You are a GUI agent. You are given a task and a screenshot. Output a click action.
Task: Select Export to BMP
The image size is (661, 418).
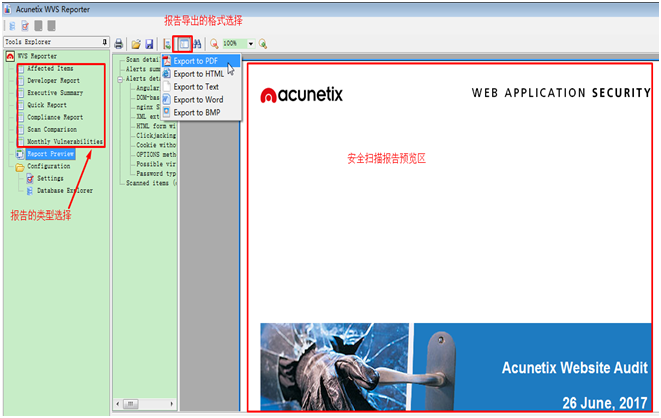(202, 113)
